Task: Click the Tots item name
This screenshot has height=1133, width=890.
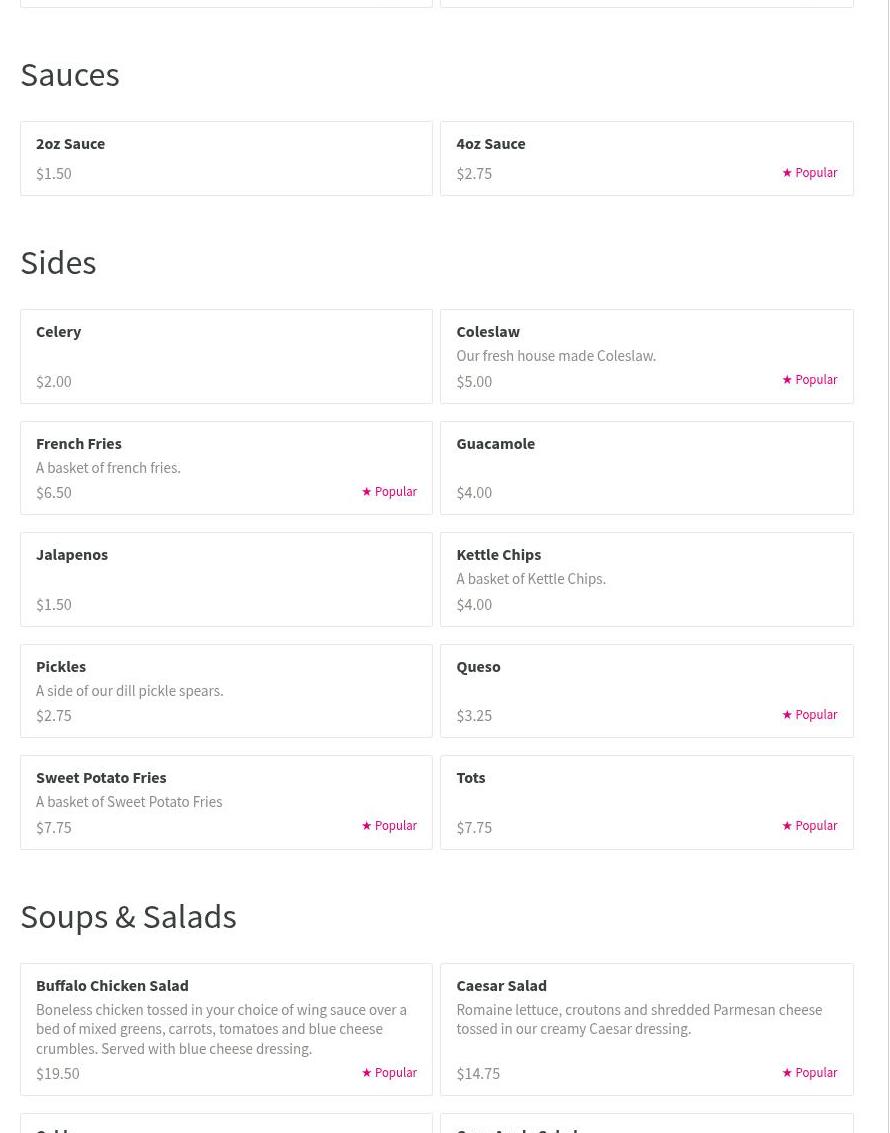Action: [470, 778]
